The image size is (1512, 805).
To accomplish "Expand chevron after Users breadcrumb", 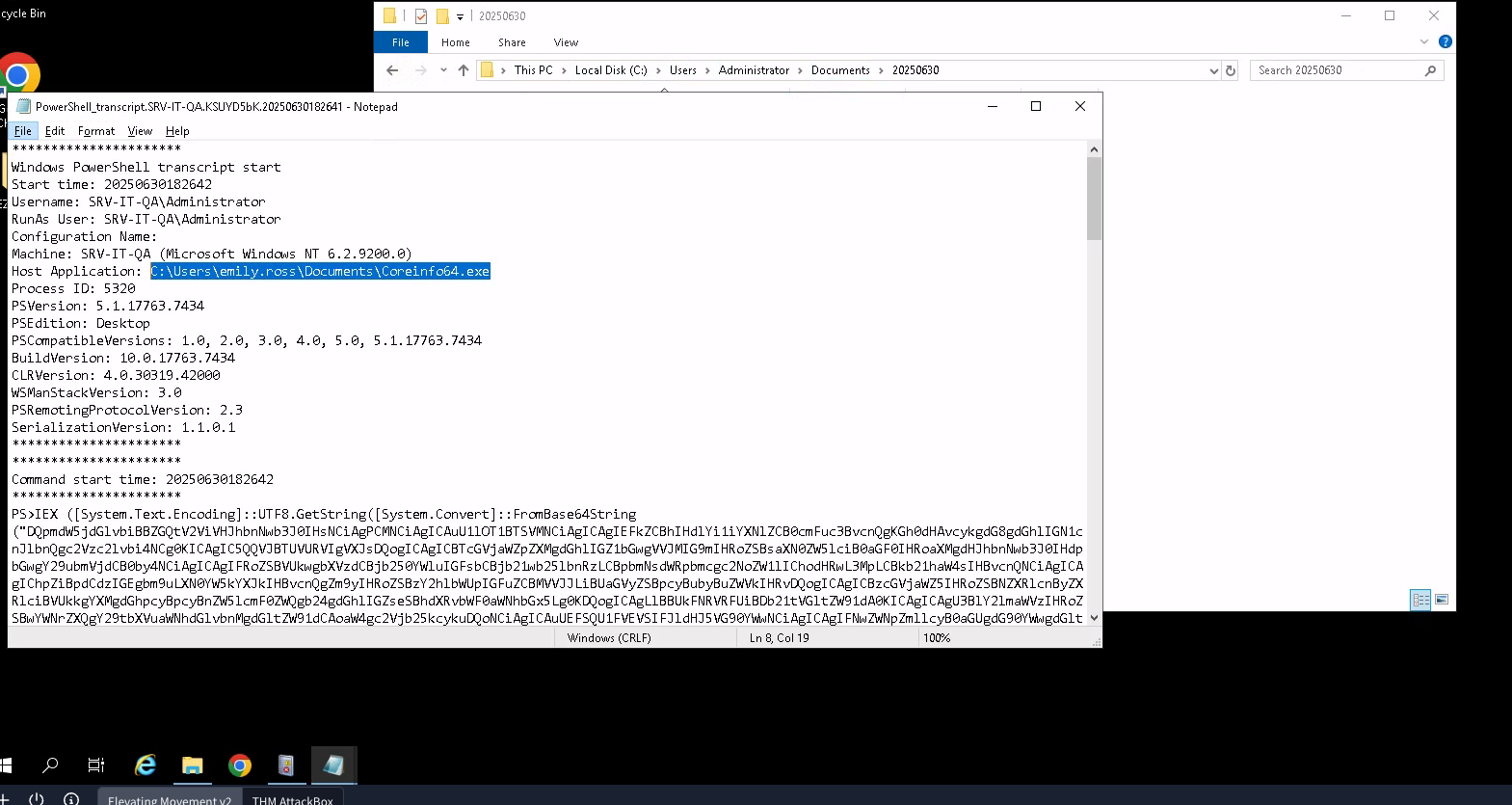I will coord(708,70).
